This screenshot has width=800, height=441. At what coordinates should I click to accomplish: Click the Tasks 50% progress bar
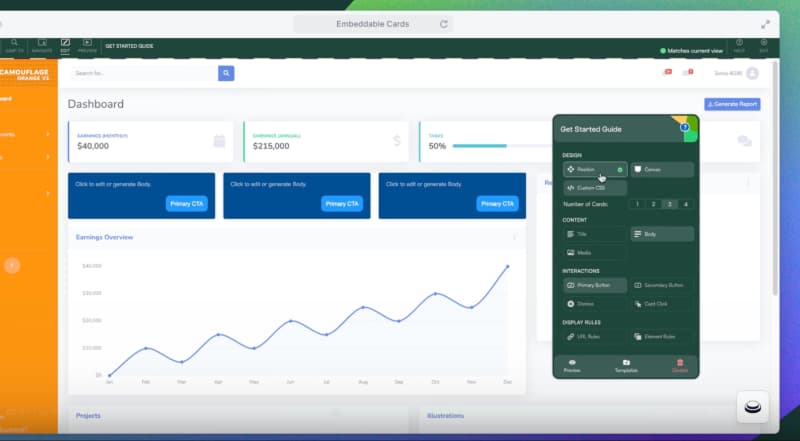(x=503, y=146)
